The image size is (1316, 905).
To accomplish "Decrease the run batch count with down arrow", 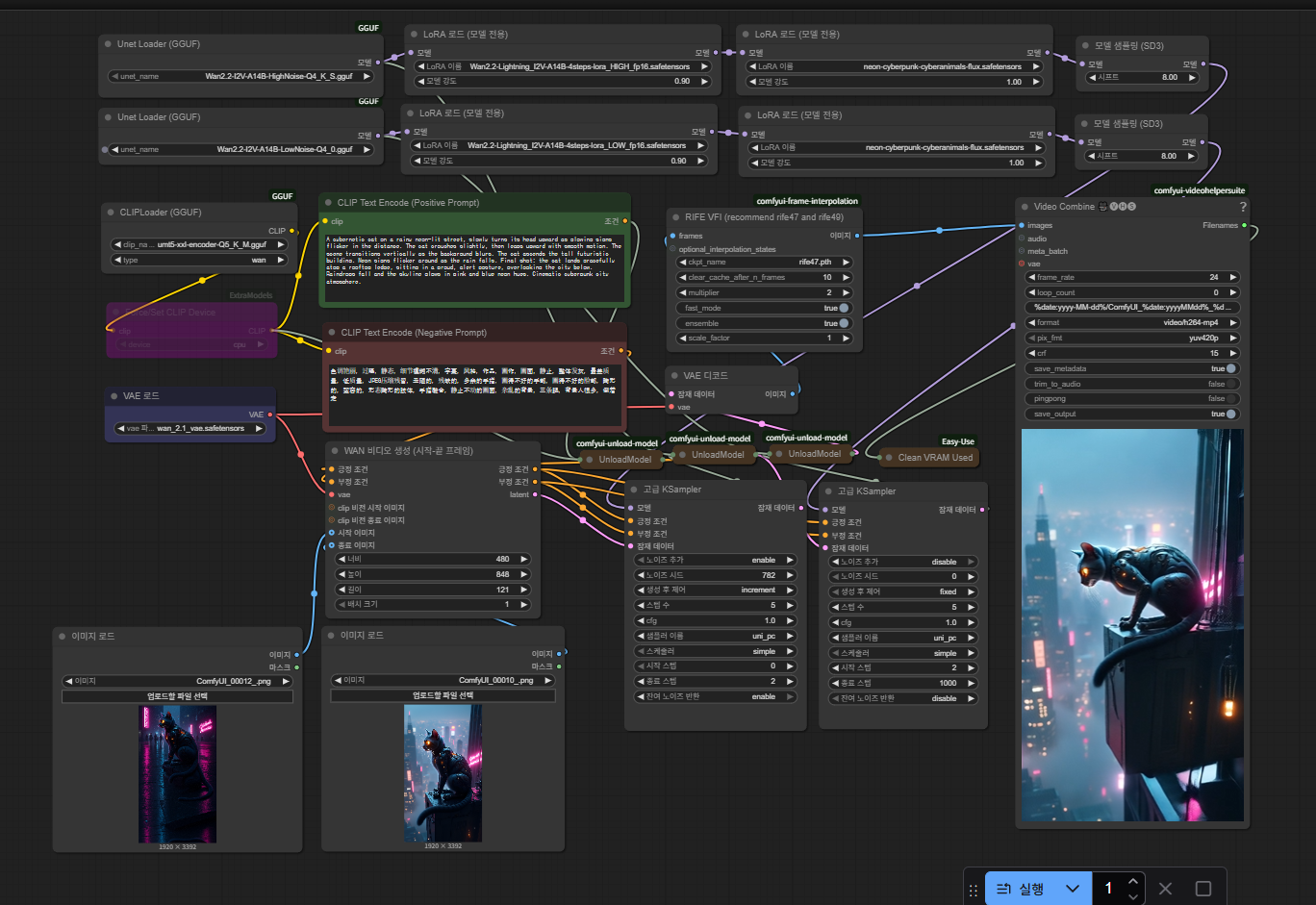I will tap(1133, 896).
